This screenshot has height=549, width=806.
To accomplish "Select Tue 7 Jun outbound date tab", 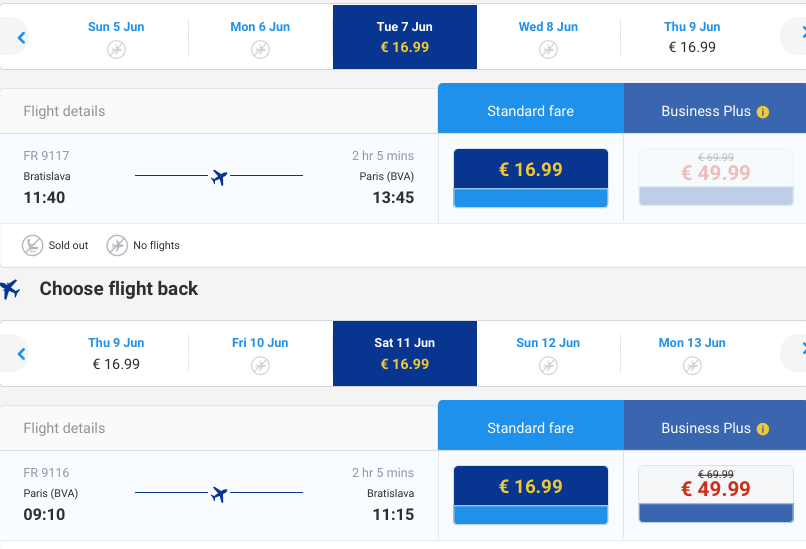I will [405, 37].
